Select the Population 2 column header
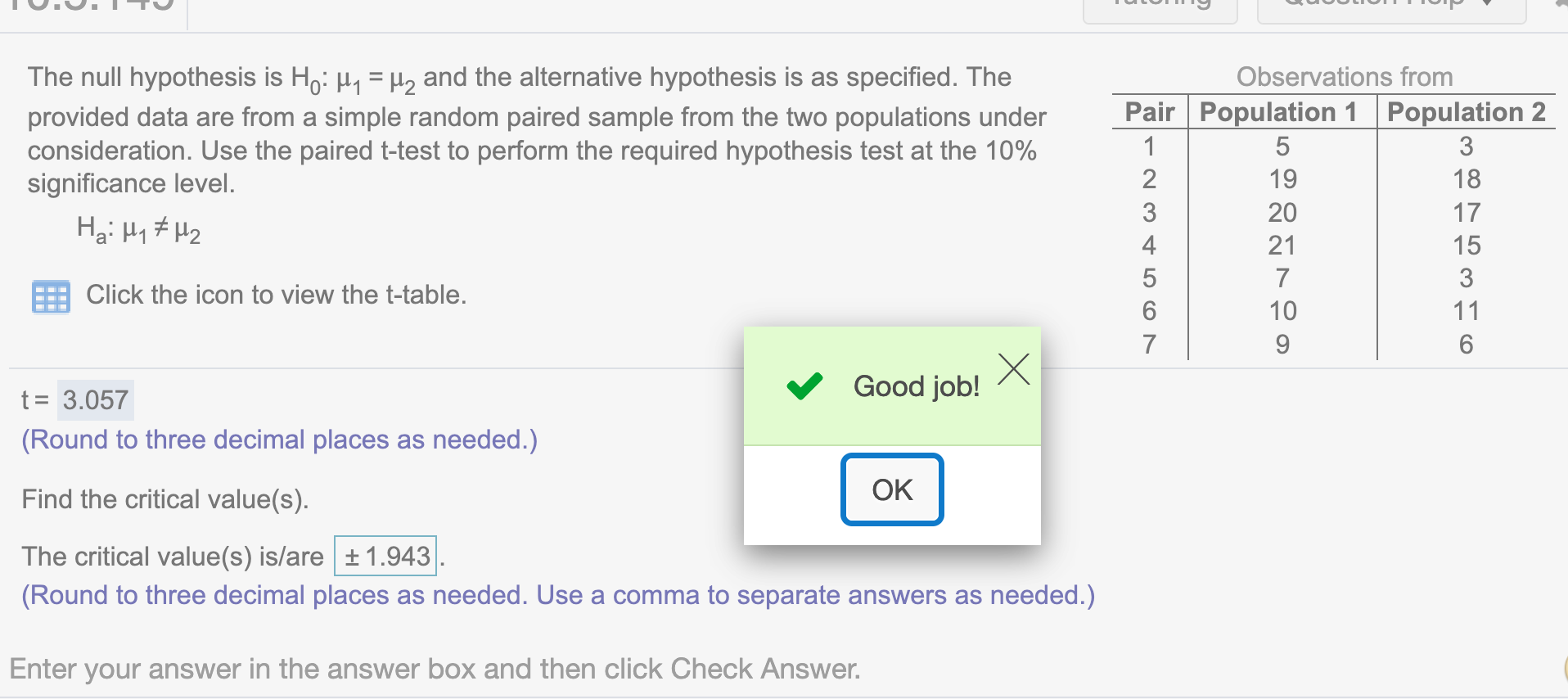Image resolution: width=1568 pixels, height=699 pixels. coord(1467,112)
